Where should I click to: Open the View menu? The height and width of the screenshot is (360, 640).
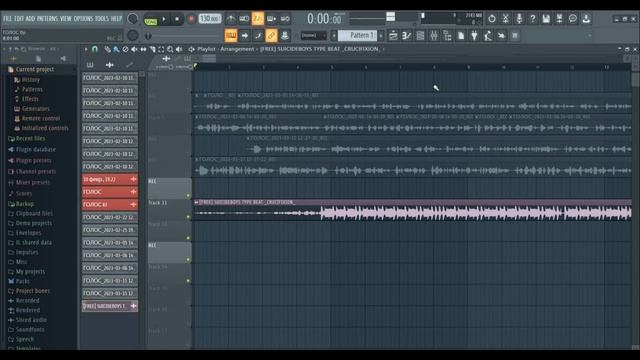[x=66, y=19]
